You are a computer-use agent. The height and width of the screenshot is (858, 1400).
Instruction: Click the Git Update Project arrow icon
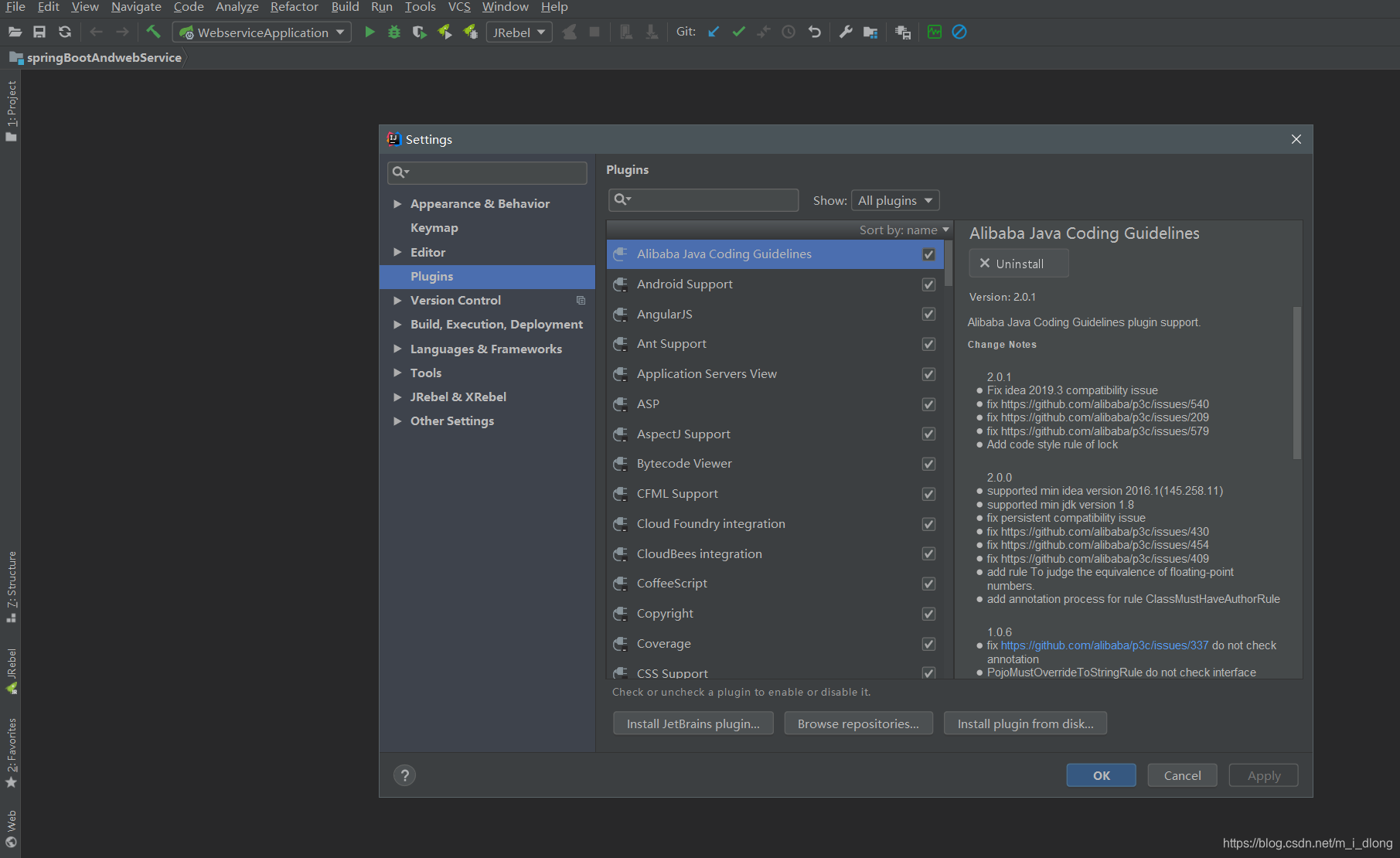click(x=714, y=32)
